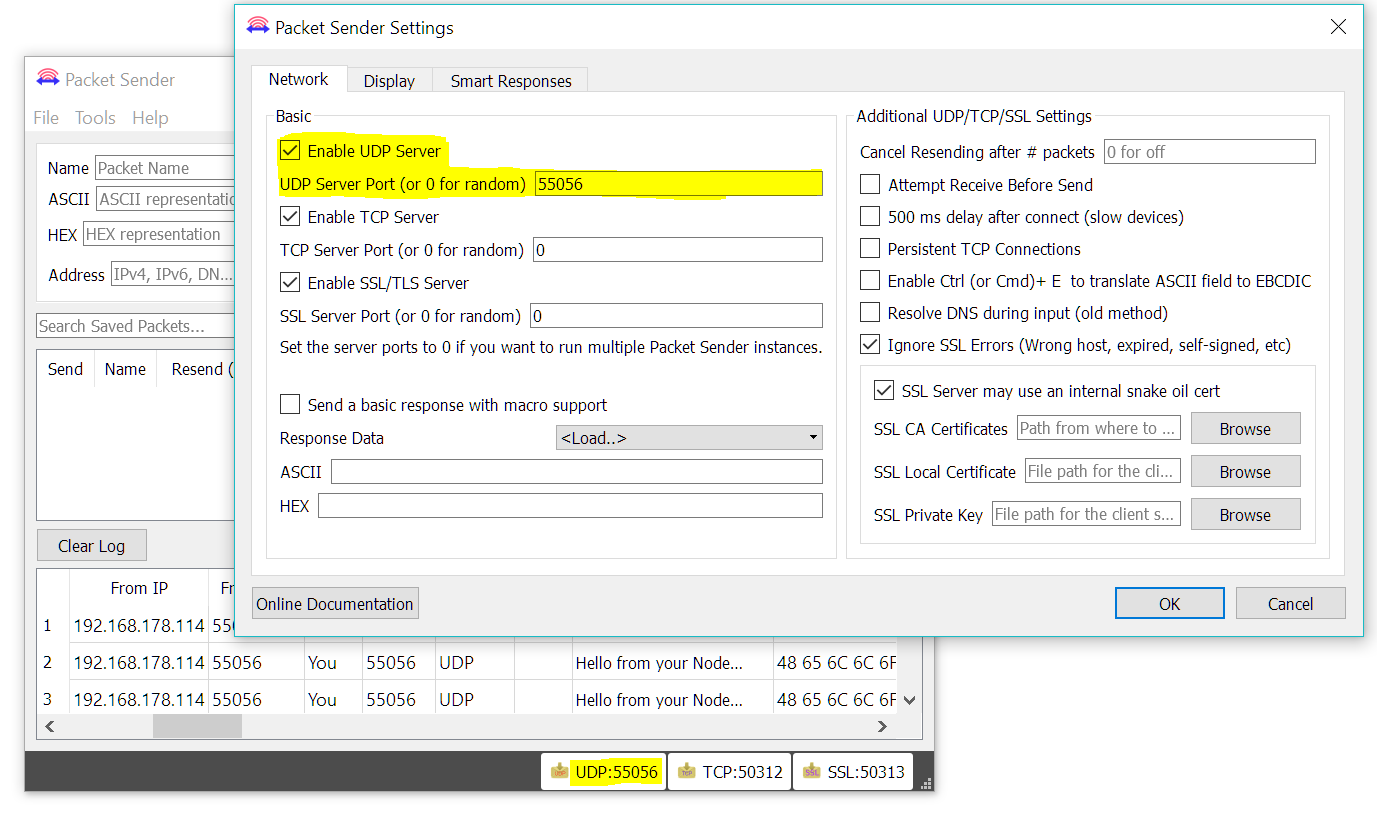1377x834 pixels.
Task: Open the Tools menu in Packet Sender
Action: (95, 118)
